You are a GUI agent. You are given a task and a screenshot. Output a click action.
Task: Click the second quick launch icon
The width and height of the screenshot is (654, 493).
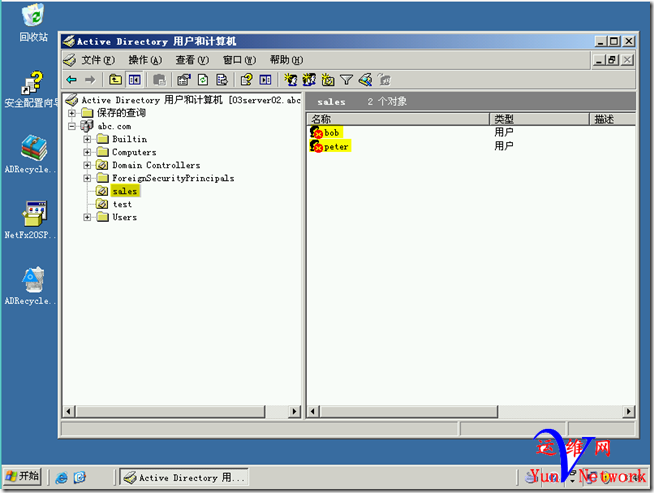coord(79,478)
